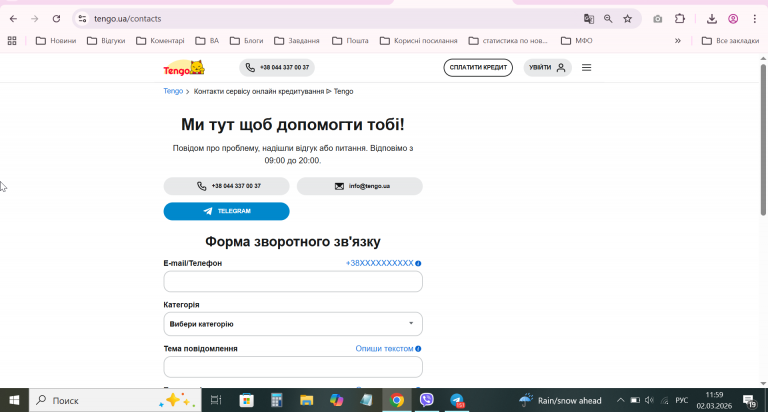The width and height of the screenshot is (768, 412).
Task: Show hidden system tray icons
Action: tap(620, 400)
